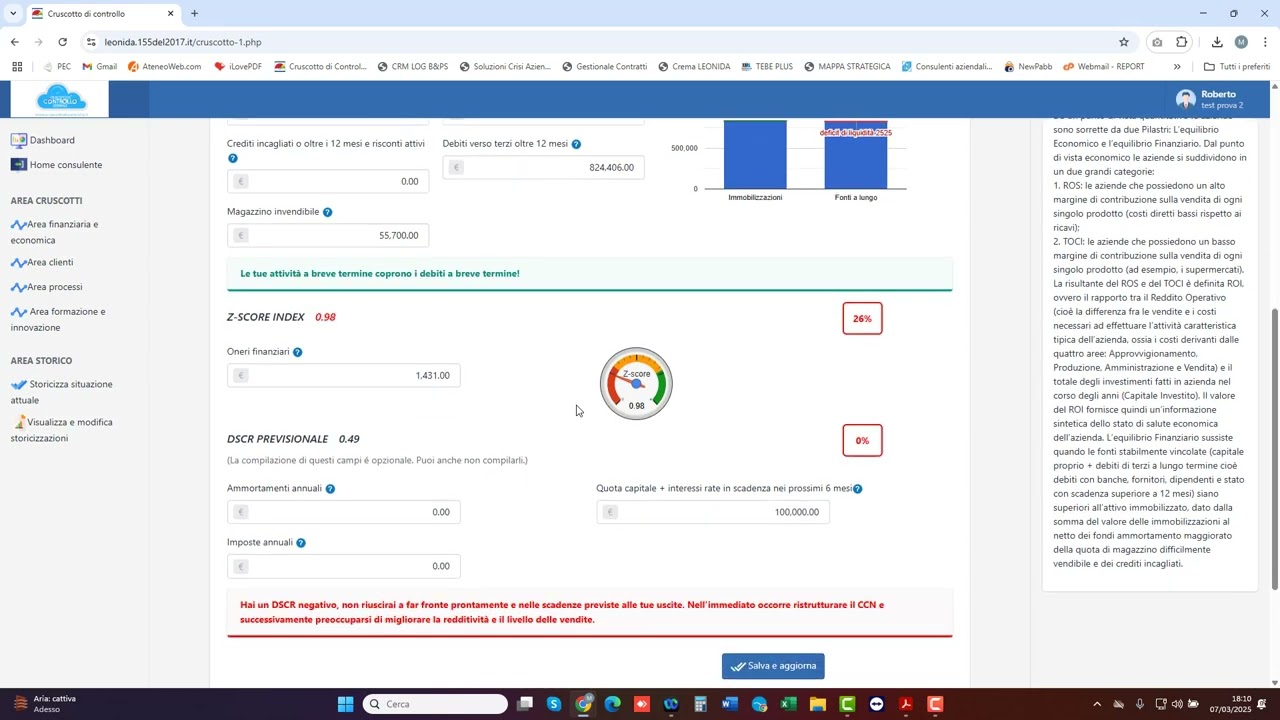This screenshot has height=720, width=1280.
Task: Open Excel from the taskbar
Action: pos(788,704)
